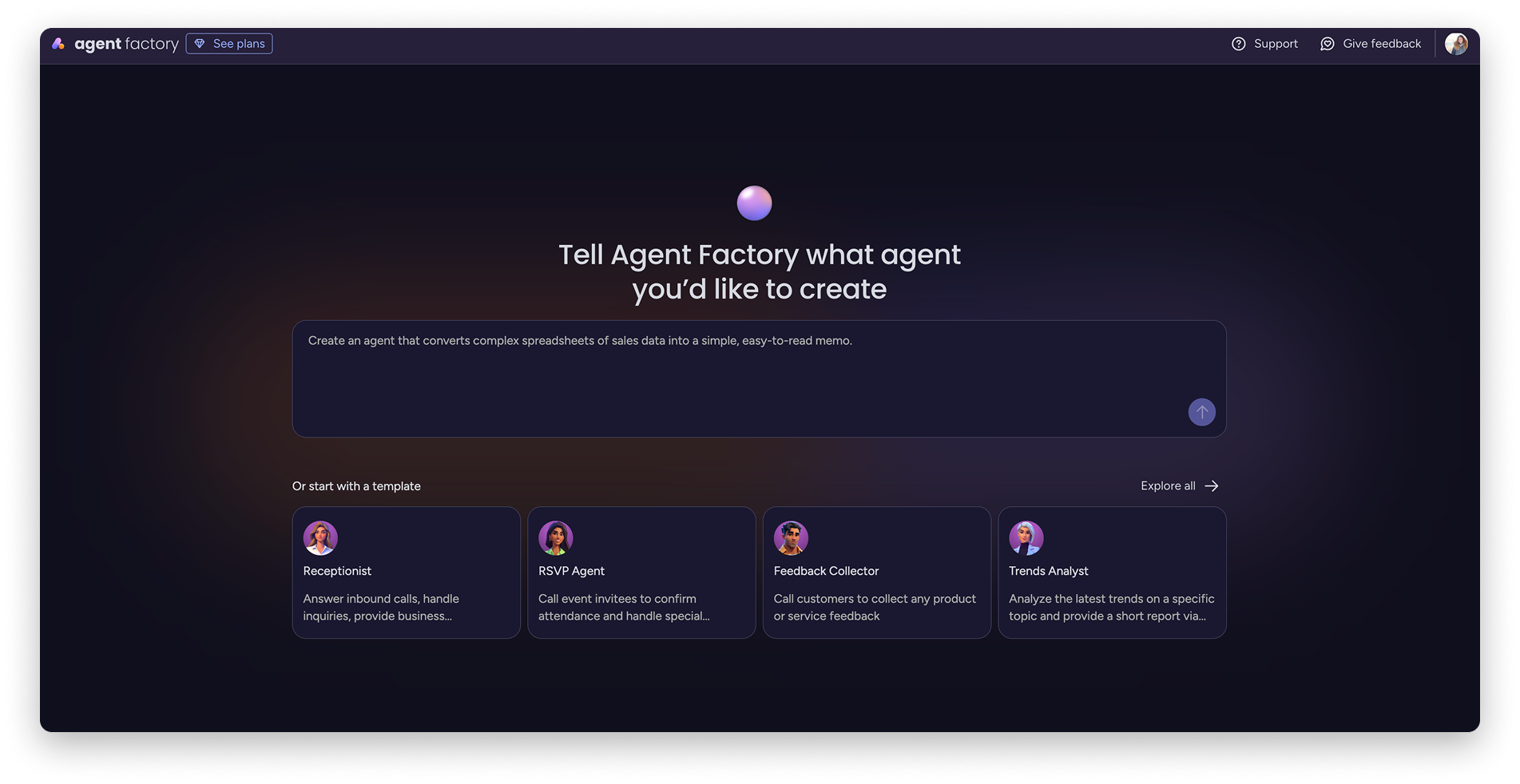The image size is (1520, 784).
Task: Click the glowing purple orb
Action: (x=754, y=203)
